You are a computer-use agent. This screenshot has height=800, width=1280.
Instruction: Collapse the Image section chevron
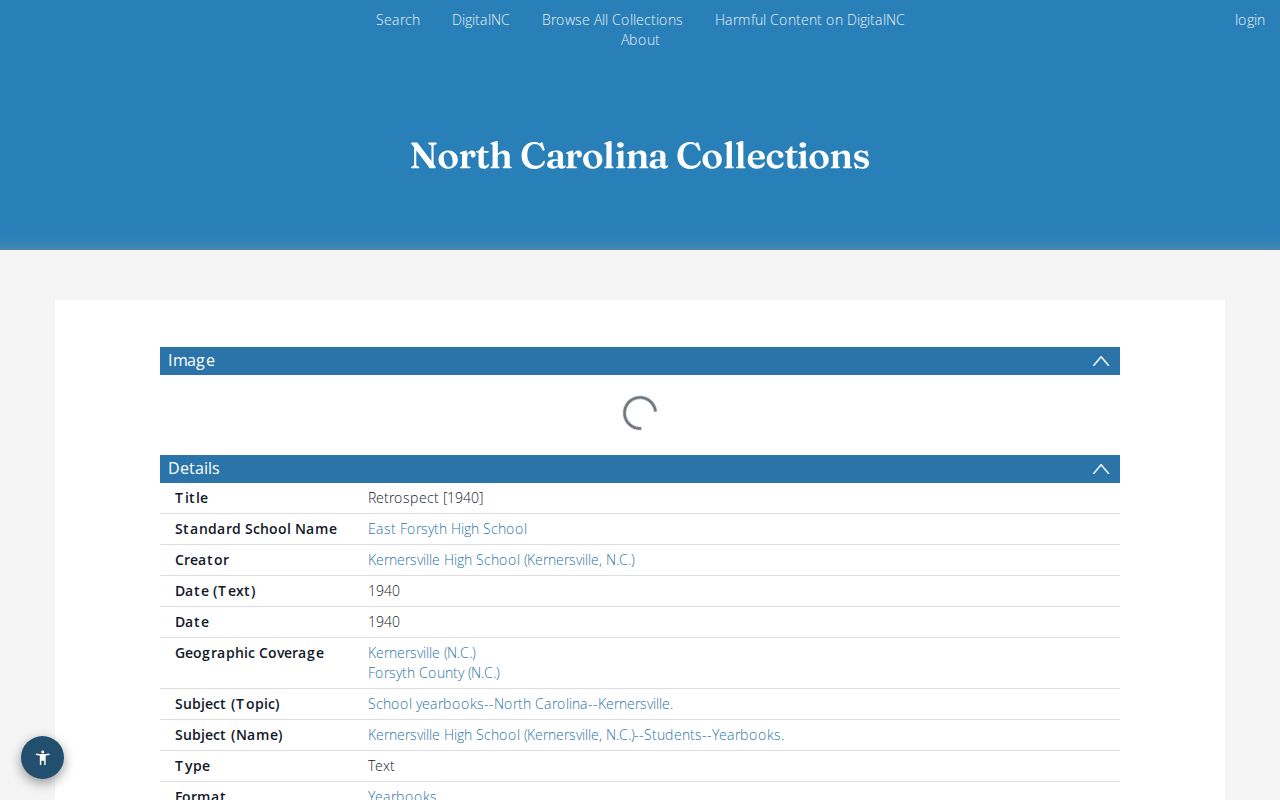pyautogui.click(x=1101, y=361)
